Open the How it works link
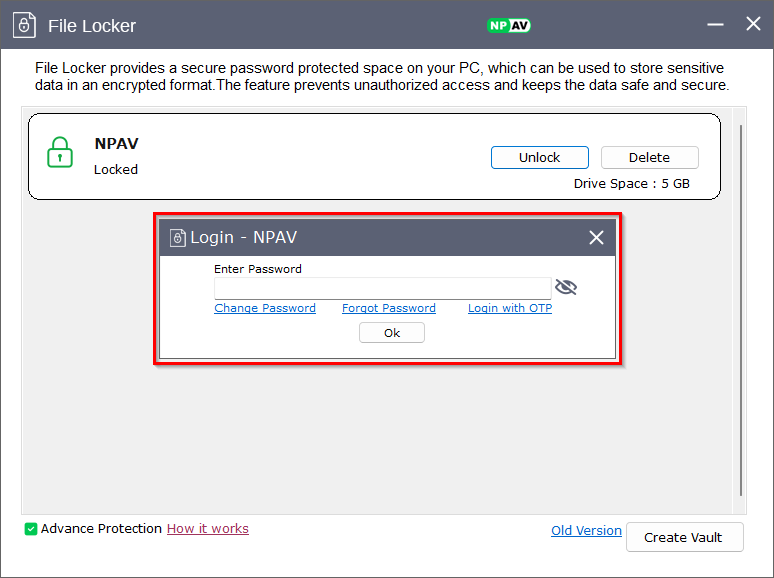The height and width of the screenshot is (578, 774). point(208,529)
